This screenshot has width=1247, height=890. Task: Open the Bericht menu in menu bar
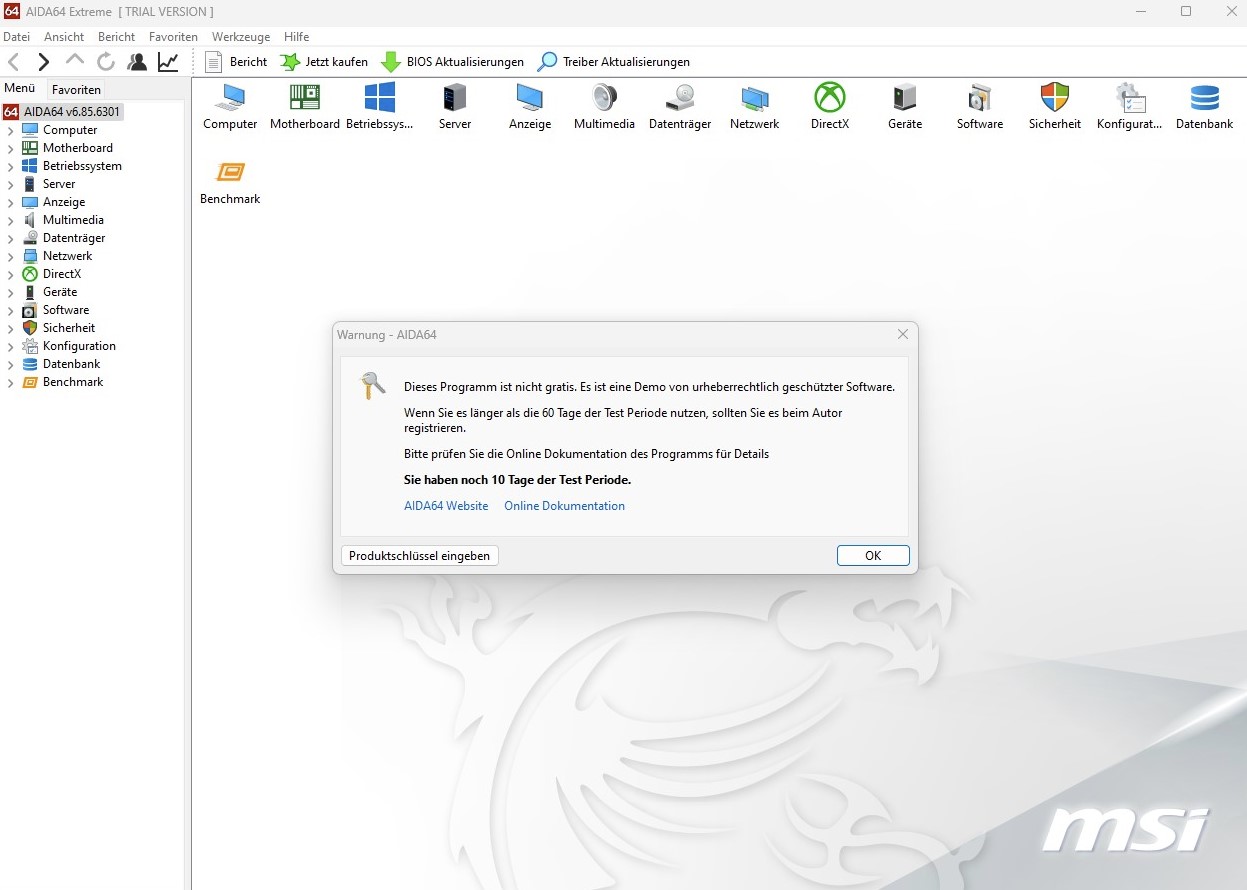click(x=116, y=37)
